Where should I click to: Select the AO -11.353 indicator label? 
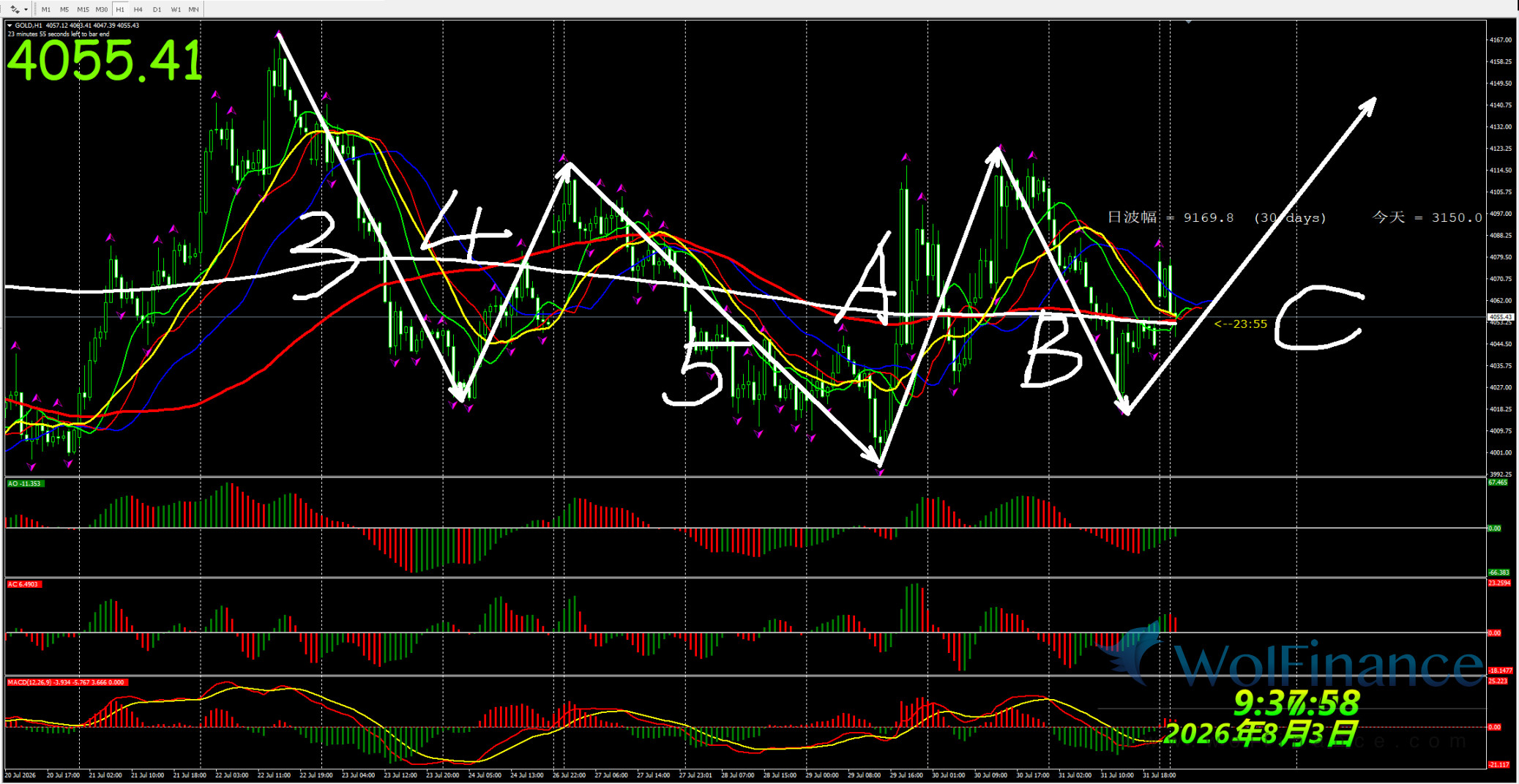[x=25, y=484]
